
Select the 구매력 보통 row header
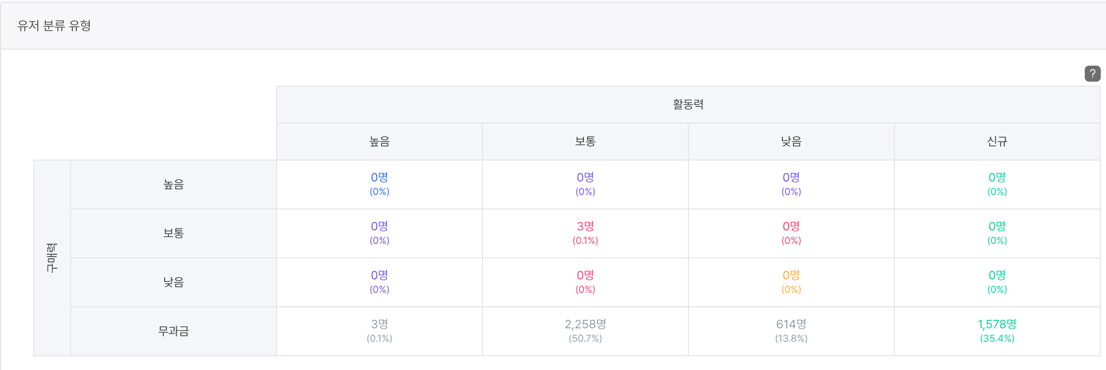(x=174, y=233)
